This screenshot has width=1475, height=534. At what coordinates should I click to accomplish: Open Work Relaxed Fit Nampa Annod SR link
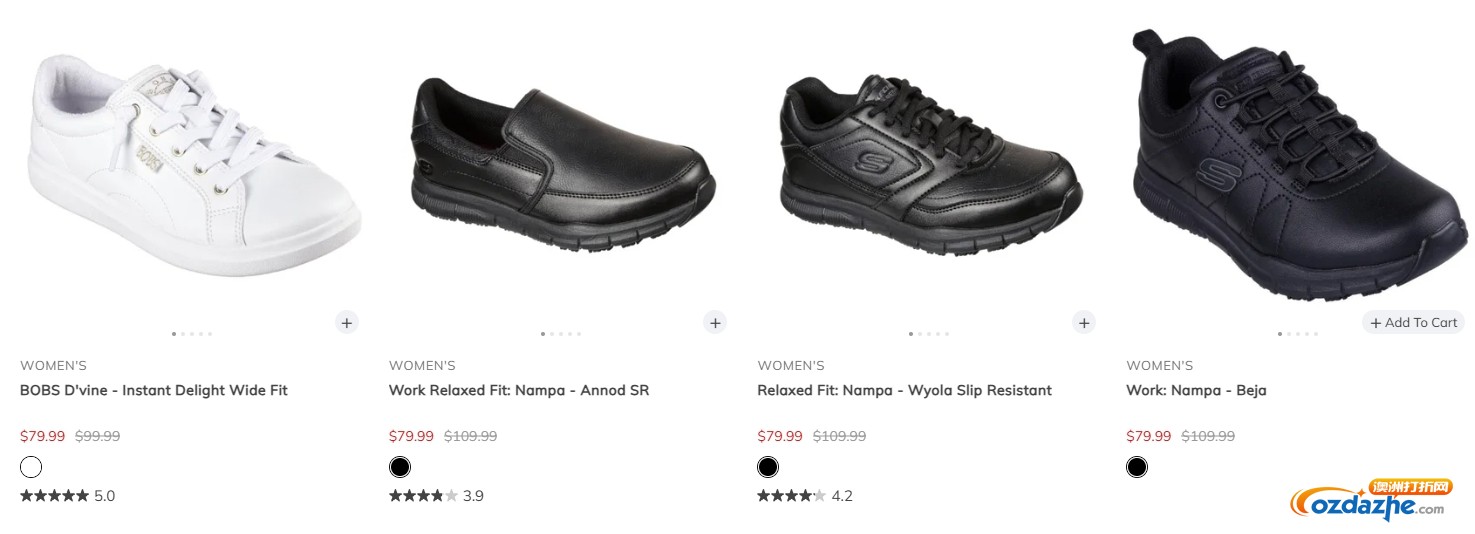point(519,390)
